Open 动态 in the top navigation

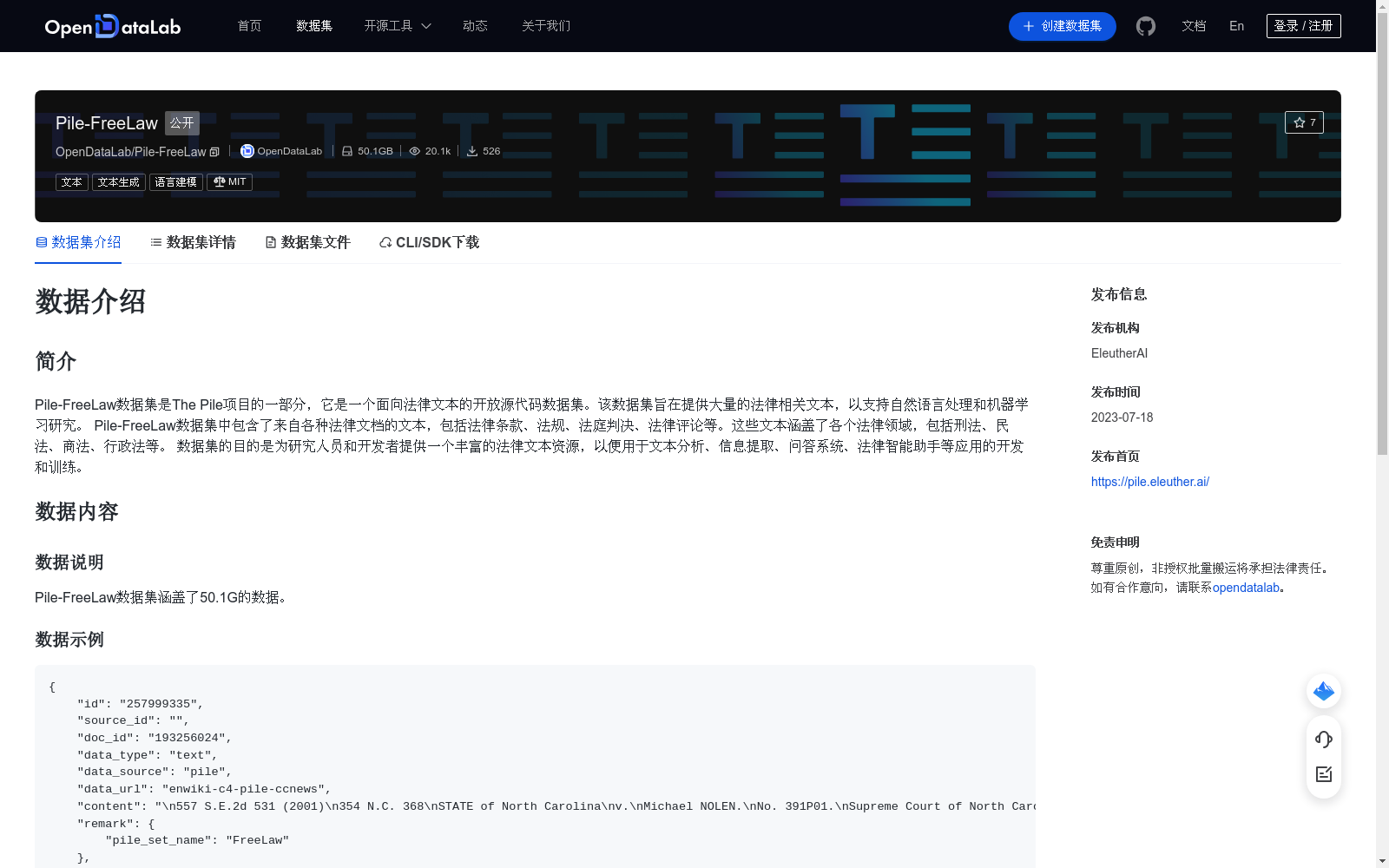475,26
